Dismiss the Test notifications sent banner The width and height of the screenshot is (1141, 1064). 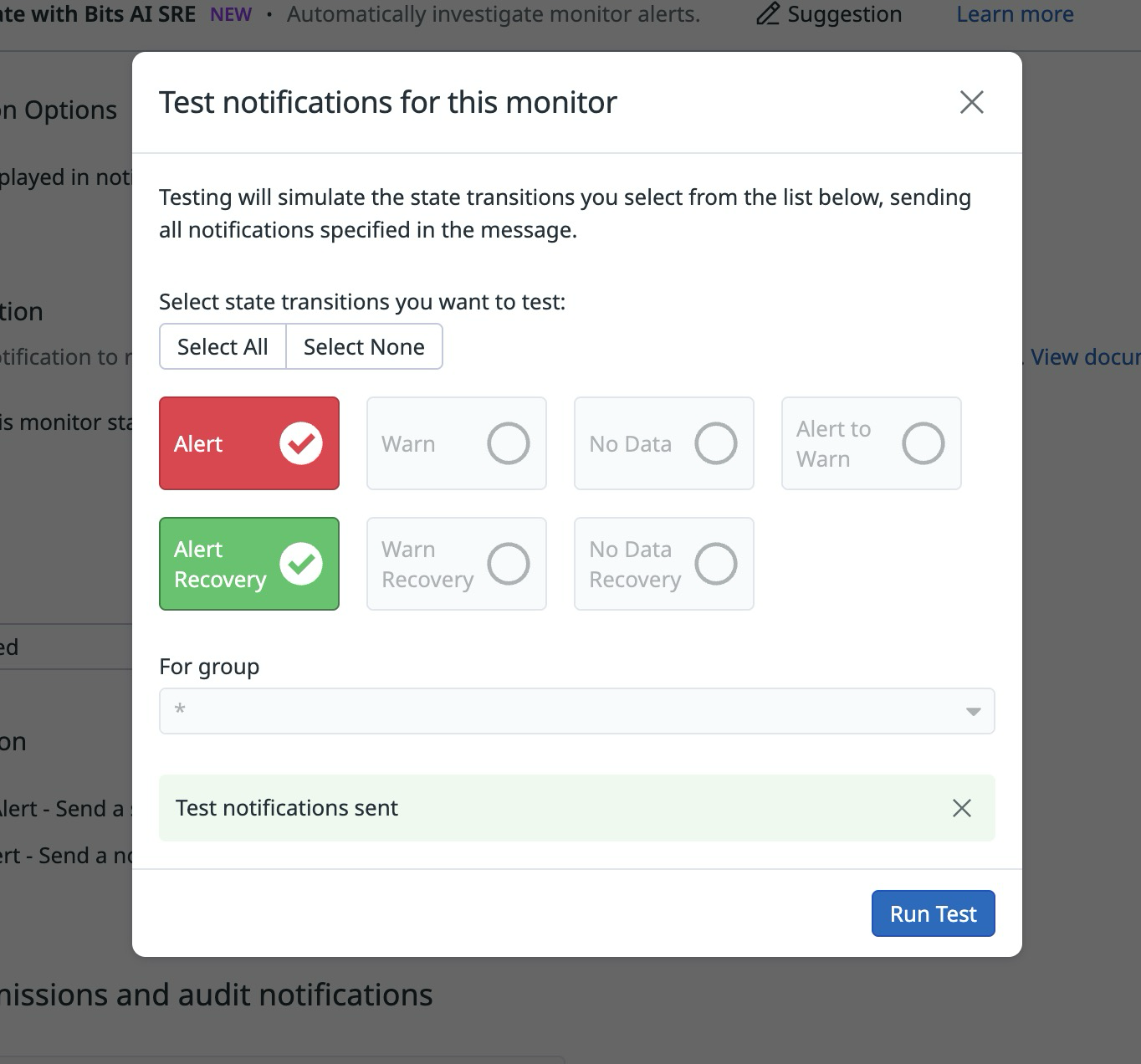(x=961, y=808)
